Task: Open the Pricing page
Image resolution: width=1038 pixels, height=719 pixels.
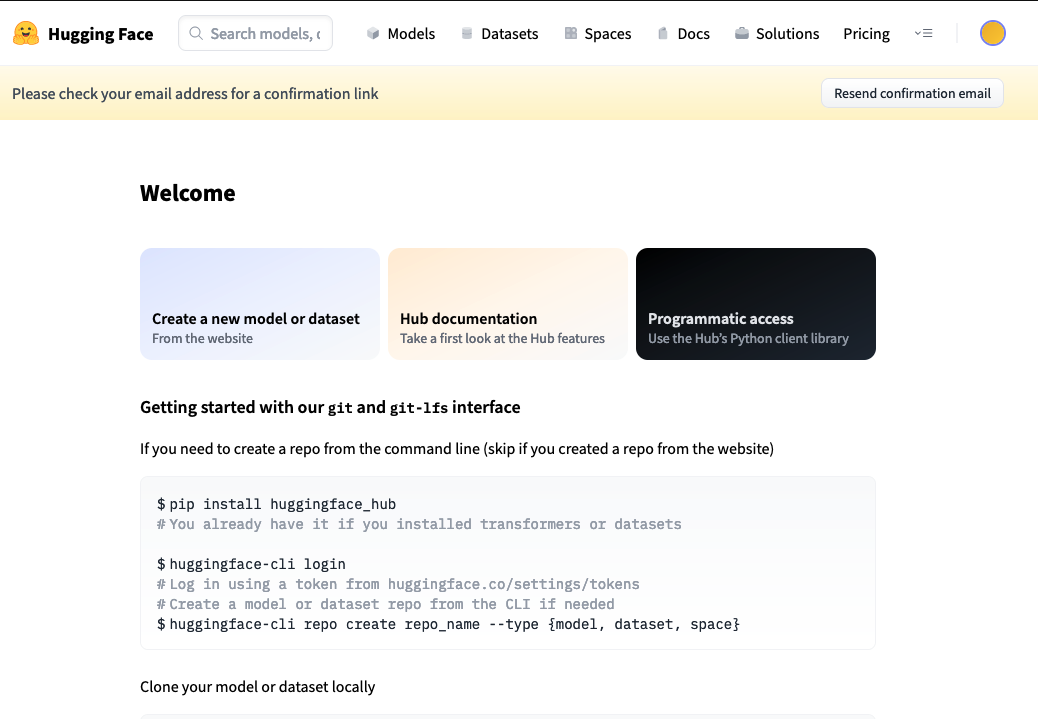Action: pos(866,33)
